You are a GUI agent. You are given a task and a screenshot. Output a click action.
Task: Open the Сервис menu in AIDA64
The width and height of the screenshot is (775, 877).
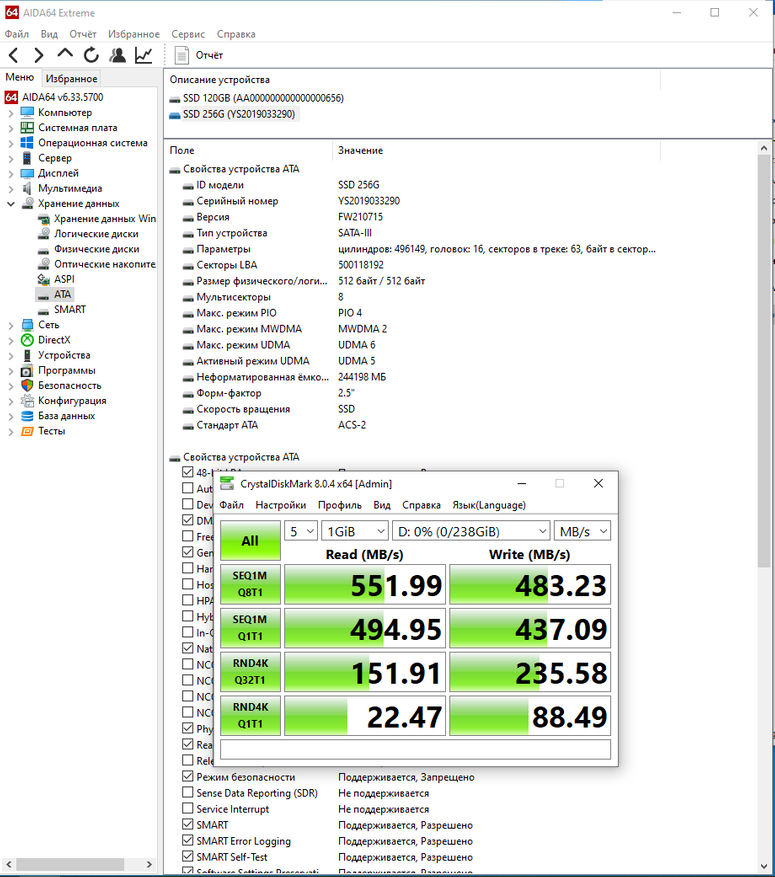click(x=188, y=34)
